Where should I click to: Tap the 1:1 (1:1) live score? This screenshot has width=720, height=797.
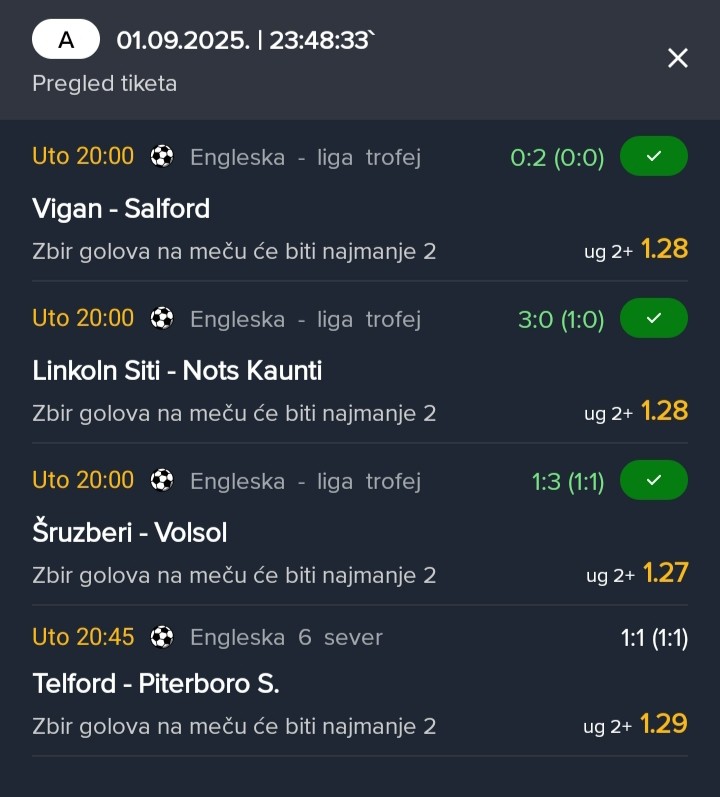click(x=654, y=638)
